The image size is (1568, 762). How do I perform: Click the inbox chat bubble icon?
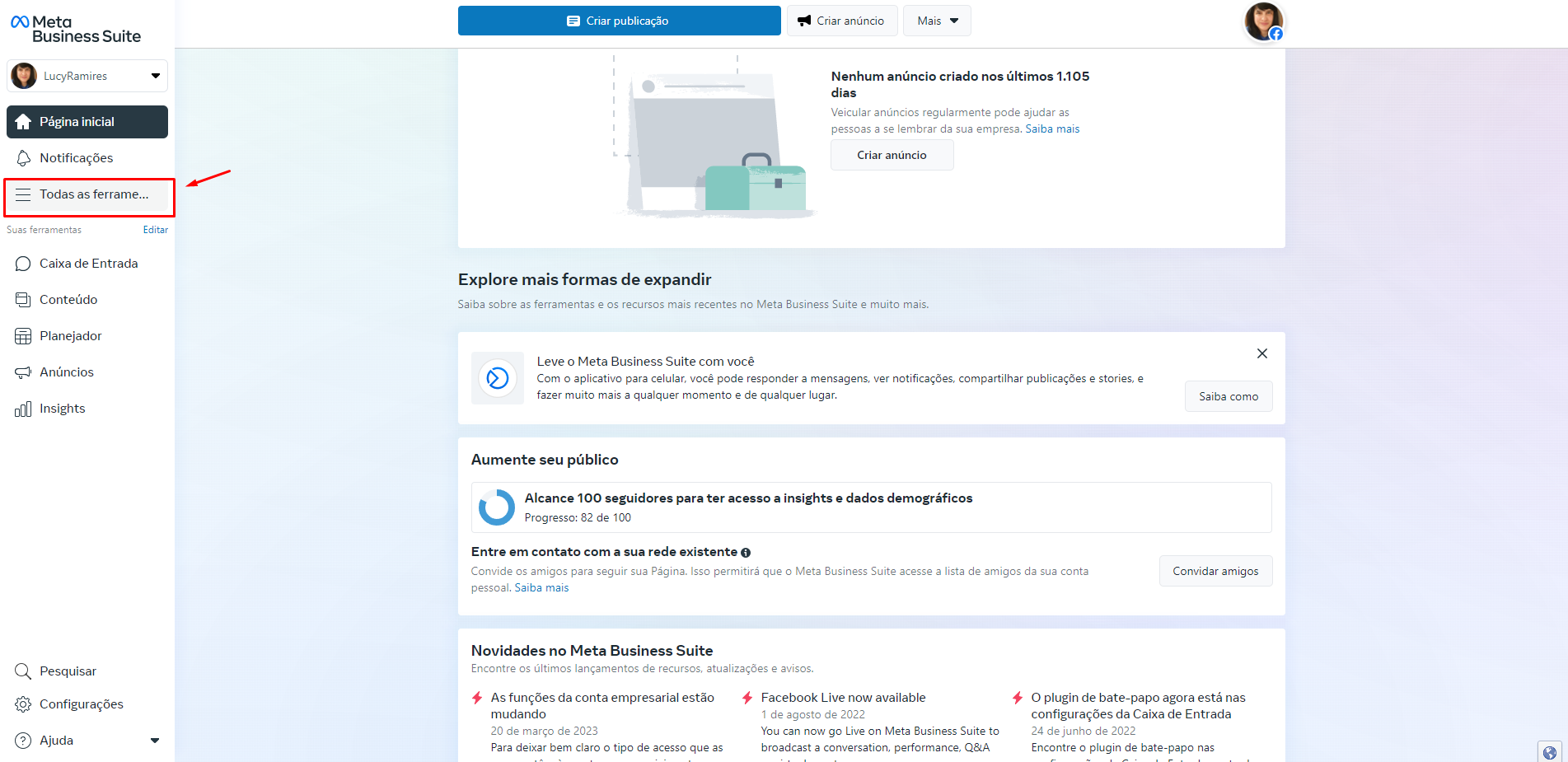pos(23,264)
